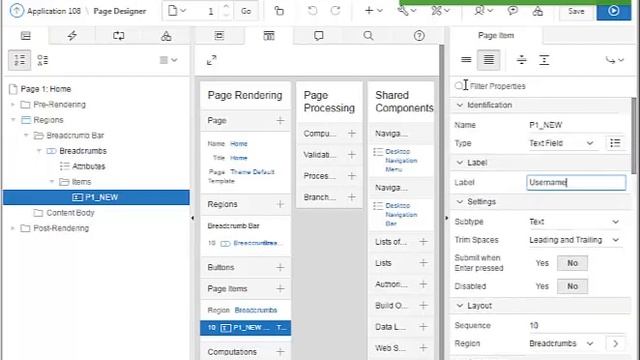The width and height of the screenshot is (640, 360).
Task: Open the Messages tab
Action: pos(319,36)
